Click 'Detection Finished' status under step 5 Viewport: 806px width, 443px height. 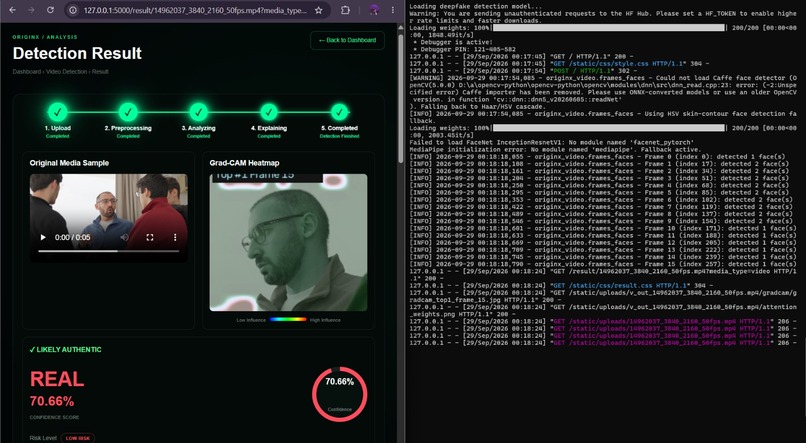339,136
